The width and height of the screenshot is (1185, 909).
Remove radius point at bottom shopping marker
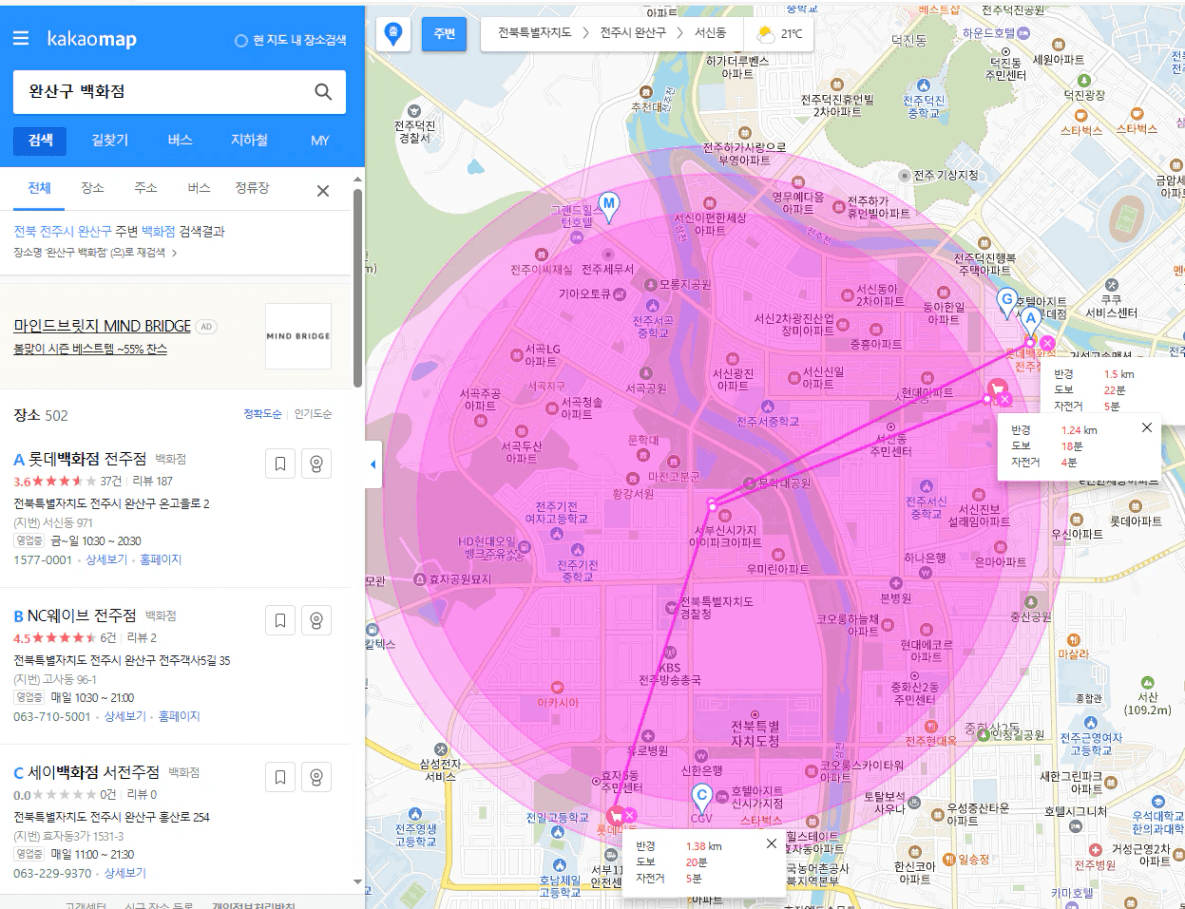[x=630, y=815]
